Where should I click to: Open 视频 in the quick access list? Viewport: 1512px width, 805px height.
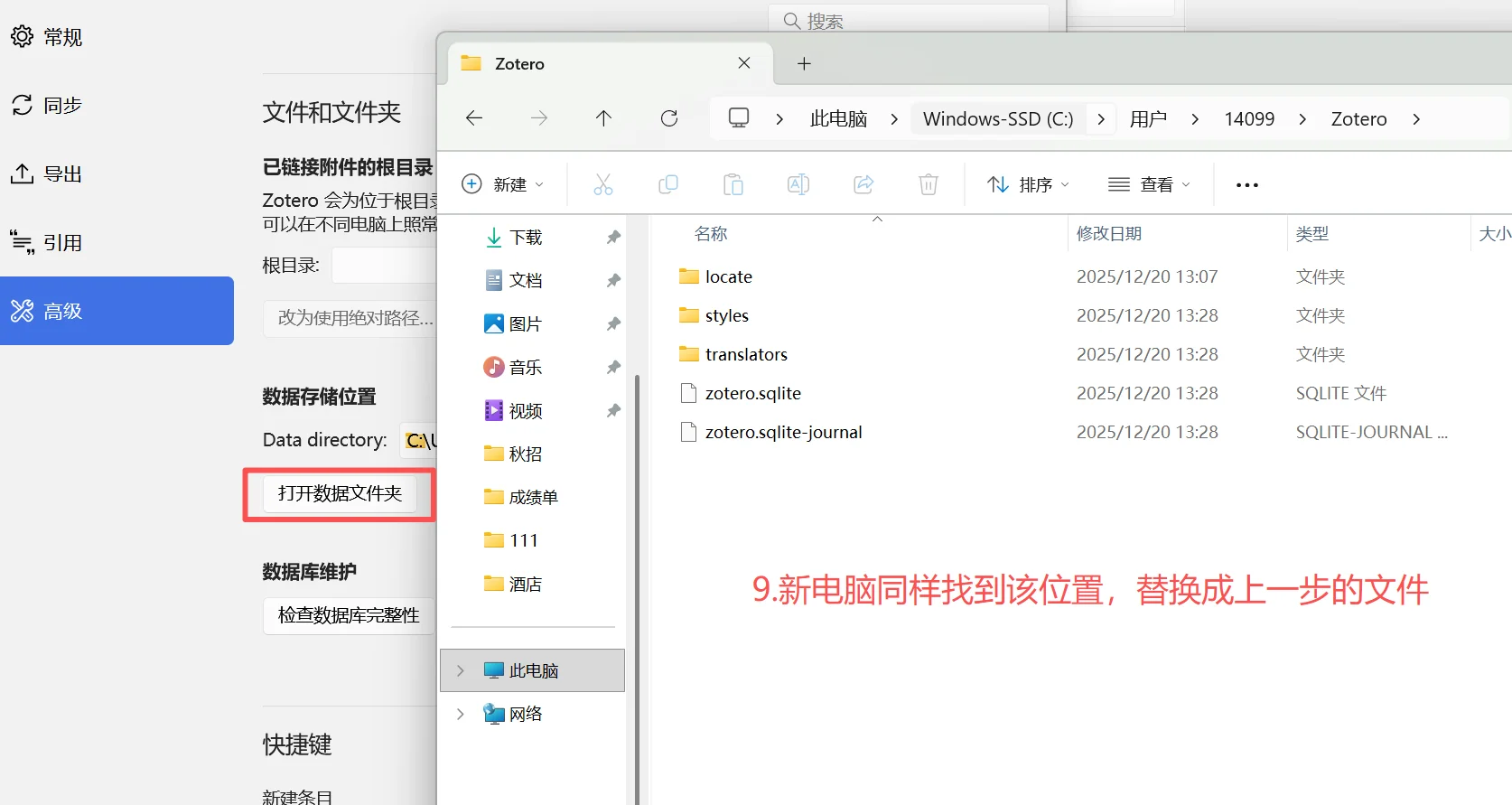[526, 411]
